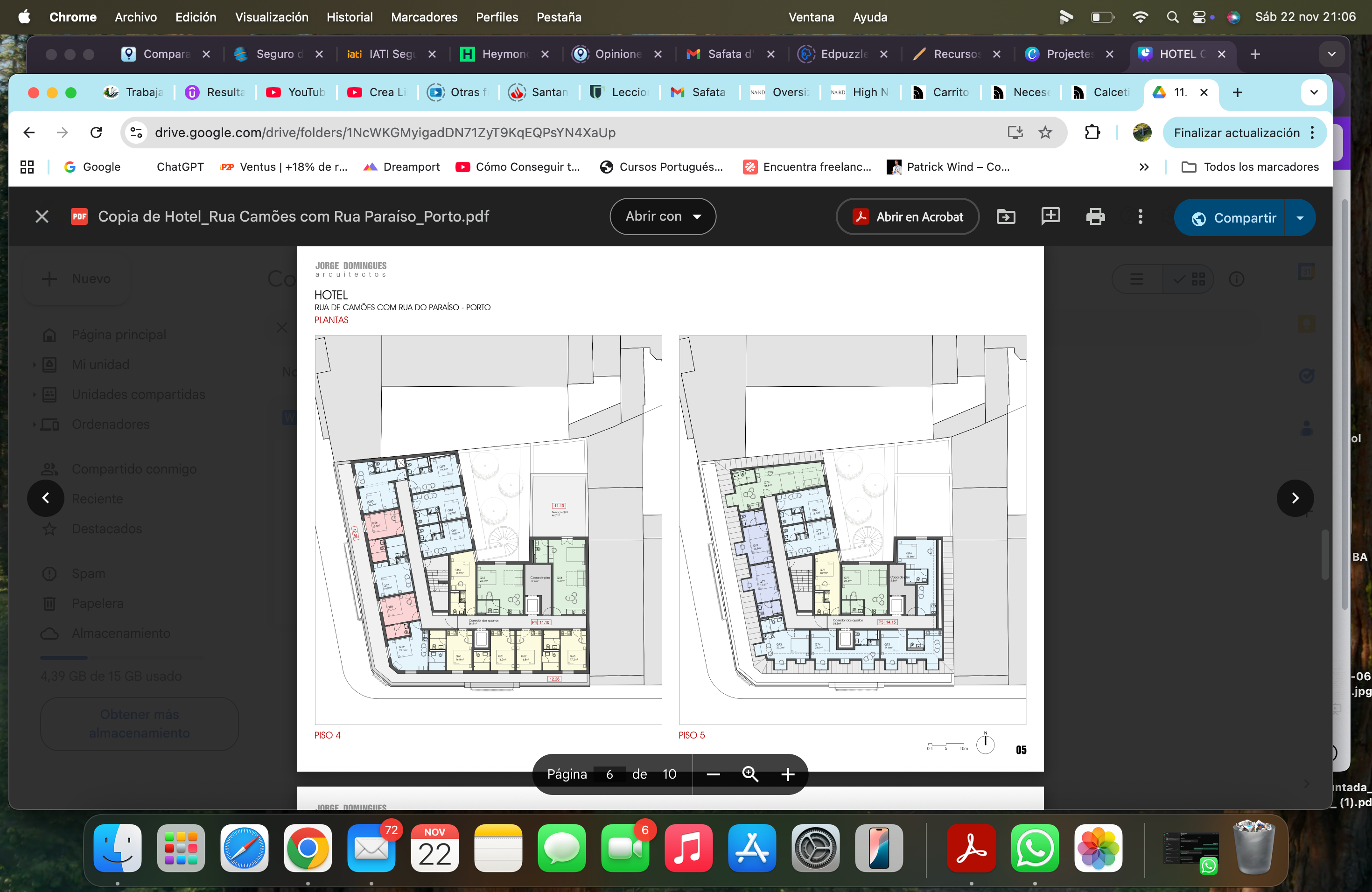Zoom in with the plus icon
The height and width of the screenshot is (892, 1372).
(787, 774)
